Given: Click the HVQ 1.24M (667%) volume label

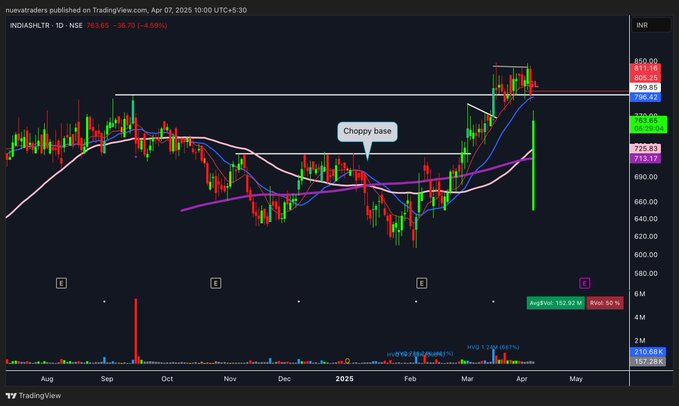Looking at the screenshot, I should (x=493, y=347).
